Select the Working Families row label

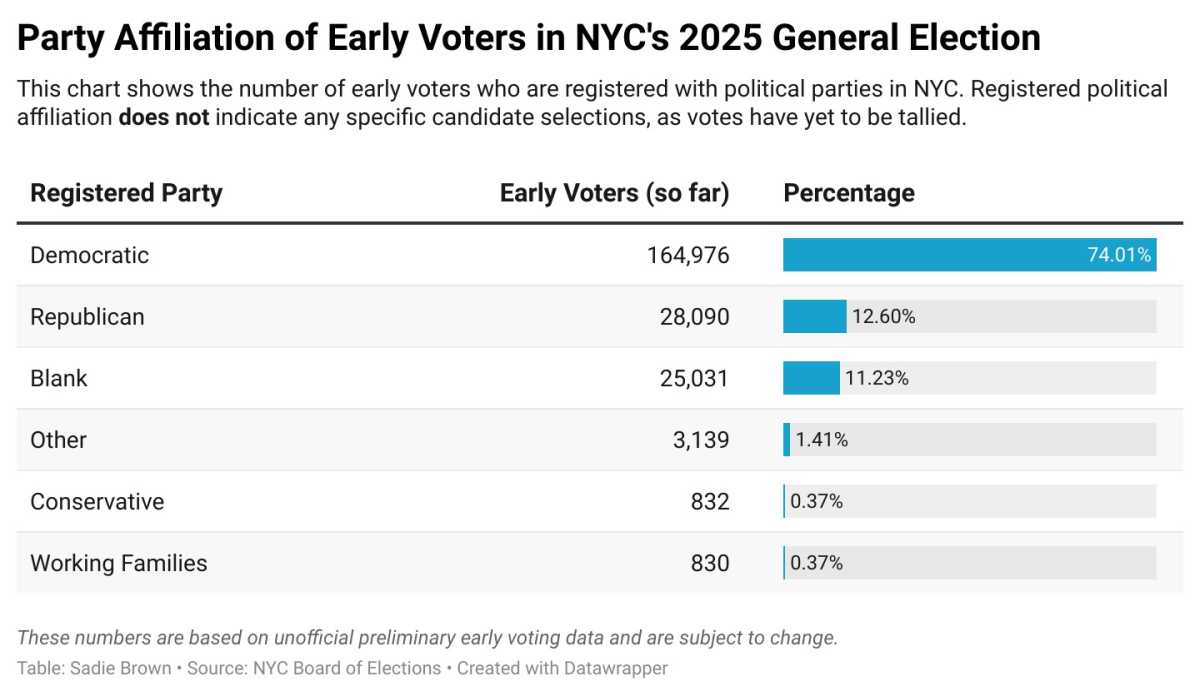click(x=118, y=563)
